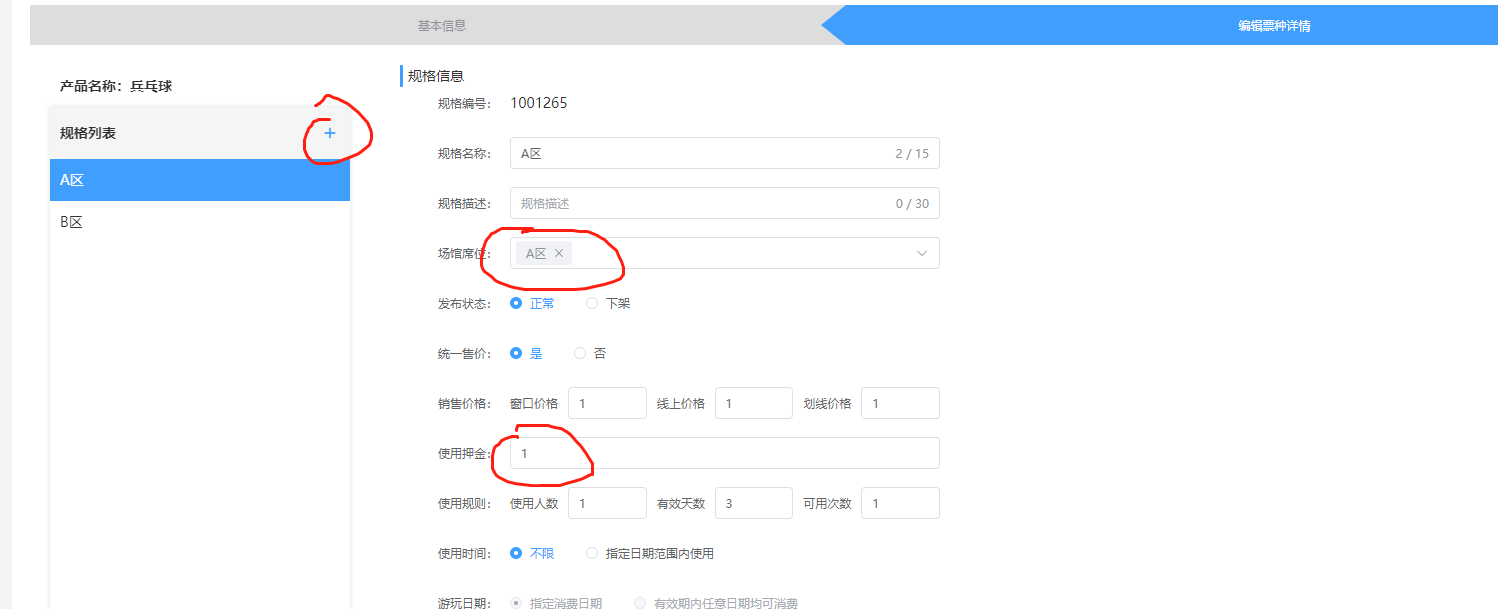Click the 有效天数 input box
This screenshot has height=609, width=1498.
tap(754, 503)
